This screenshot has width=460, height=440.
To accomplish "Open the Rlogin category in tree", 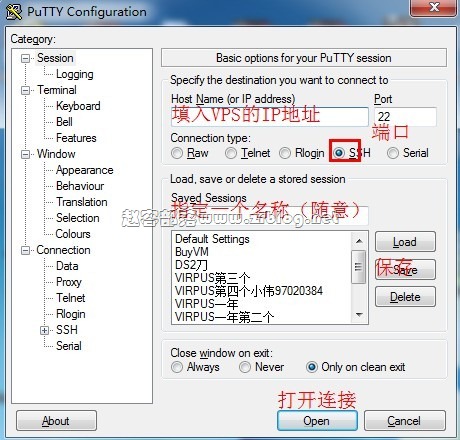I will click(x=71, y=314).
